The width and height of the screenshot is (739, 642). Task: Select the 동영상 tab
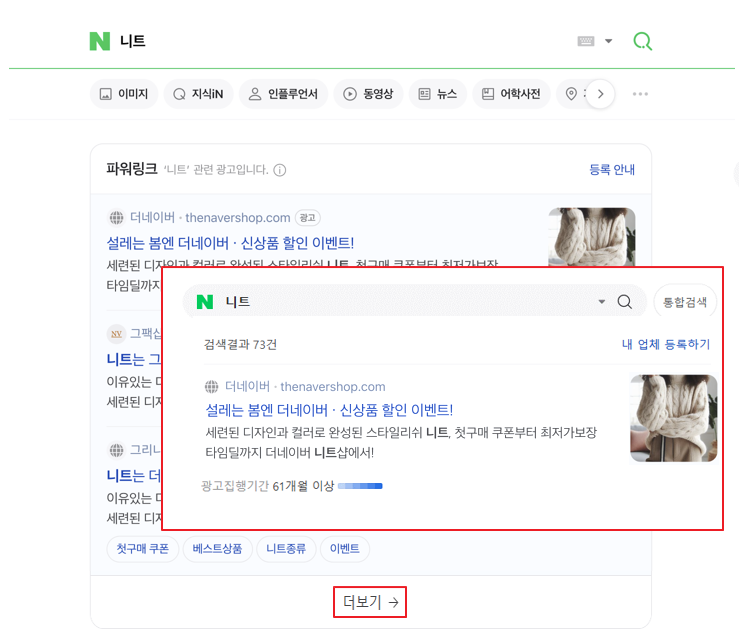pos(368,94)
